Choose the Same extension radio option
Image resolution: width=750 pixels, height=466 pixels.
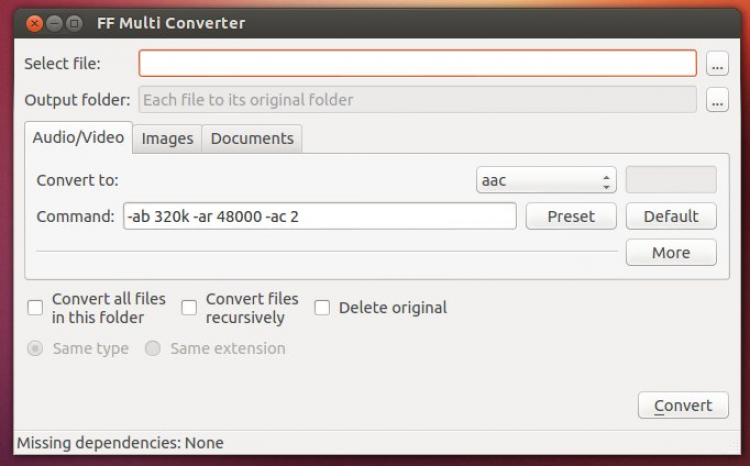(x=153, y=349)
